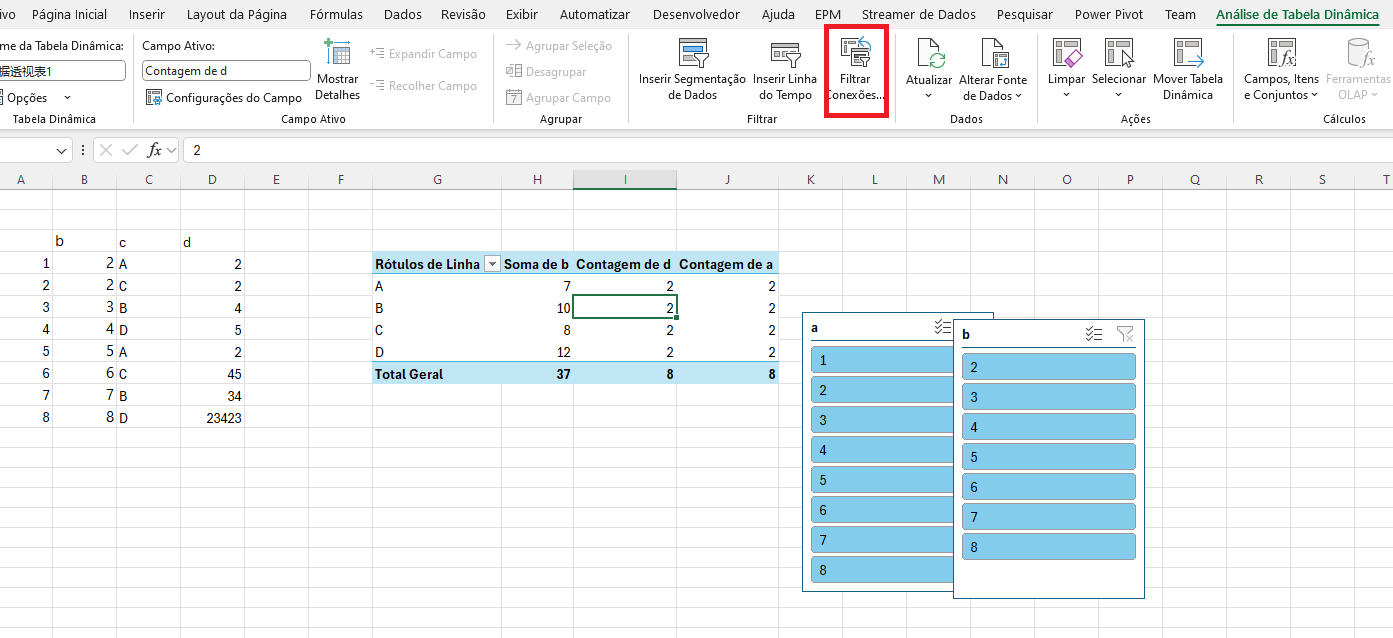
Task: Open the Layout da Página tab
Action: 237,14
